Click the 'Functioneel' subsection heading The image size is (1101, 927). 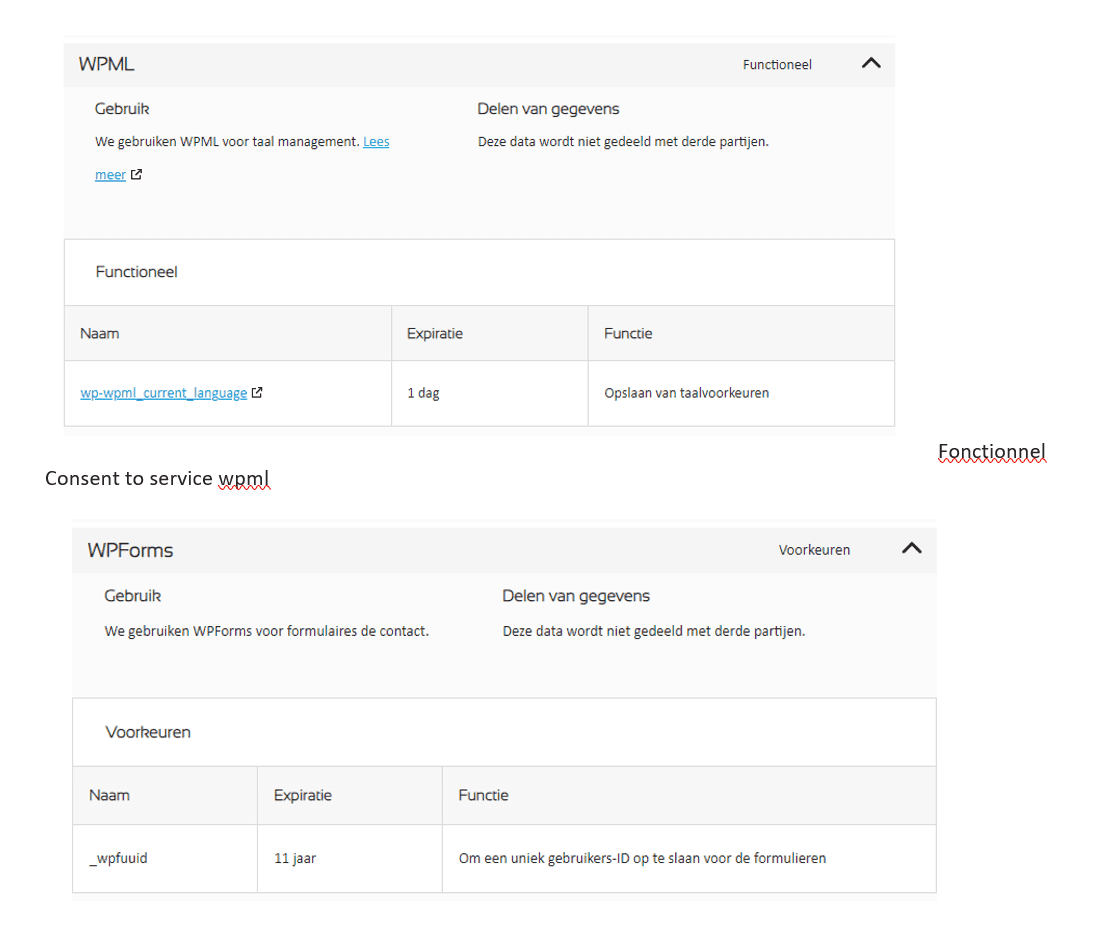(136, 272)
